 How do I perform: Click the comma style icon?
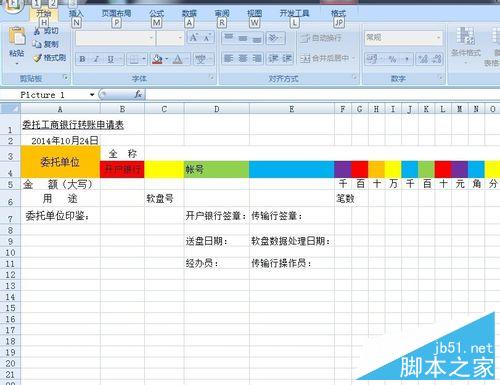(x=407, y=59)
